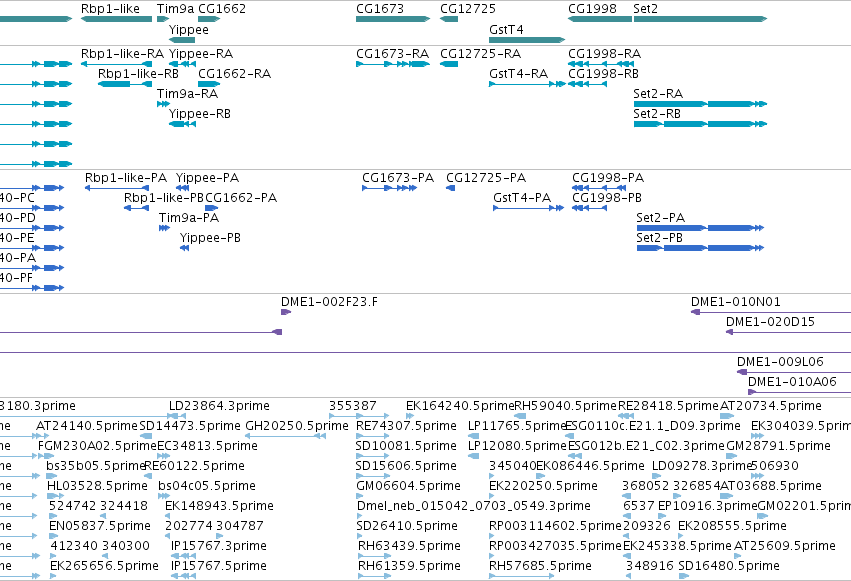Select EST EK208555.5prime
Image resolution: width=851 pixels, height=581 pixels.
[682, 537]
